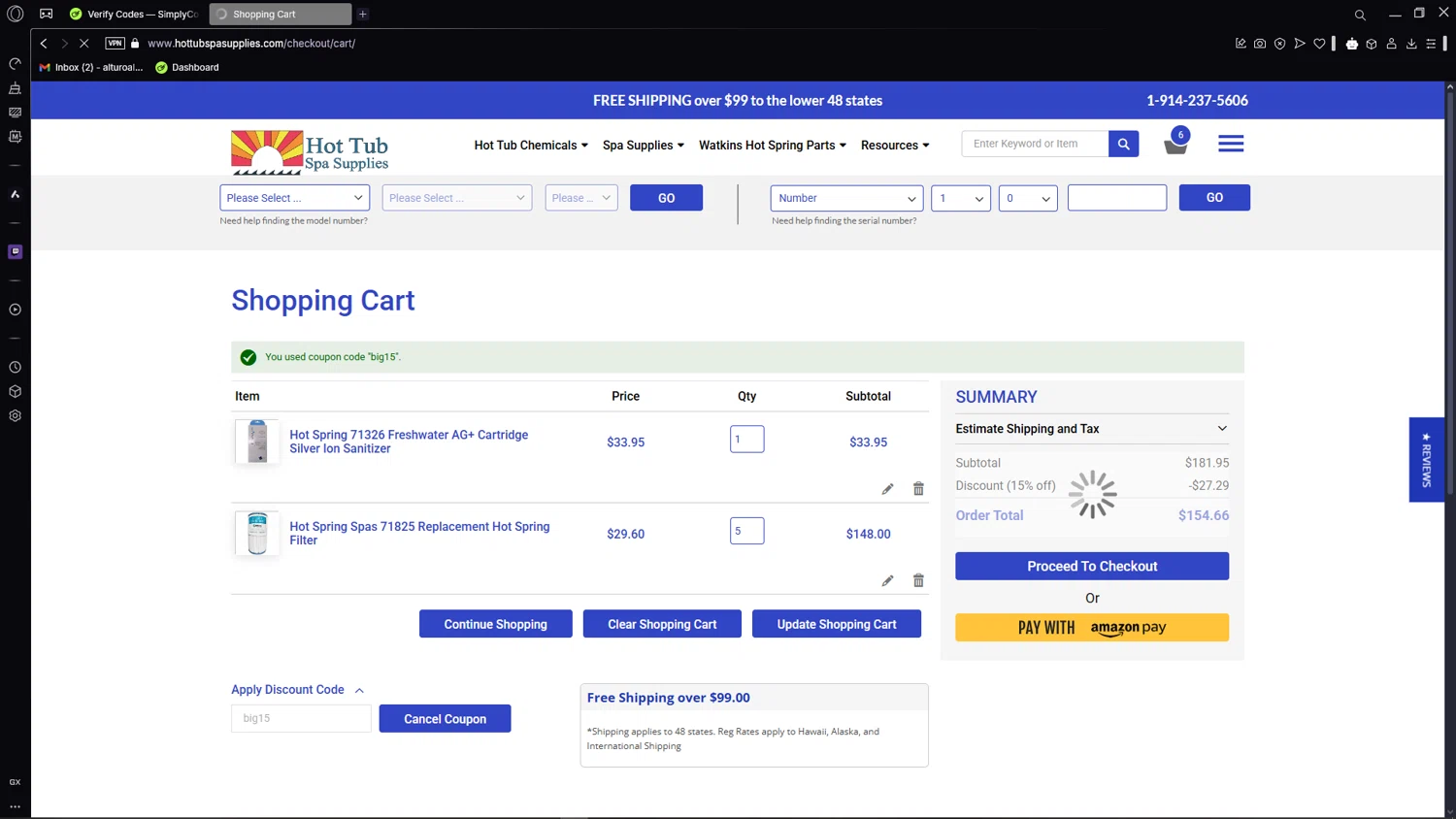Open Settings gear in sidebar
The height and width of the screenshot is (819, 1456).
coord(16,415)
